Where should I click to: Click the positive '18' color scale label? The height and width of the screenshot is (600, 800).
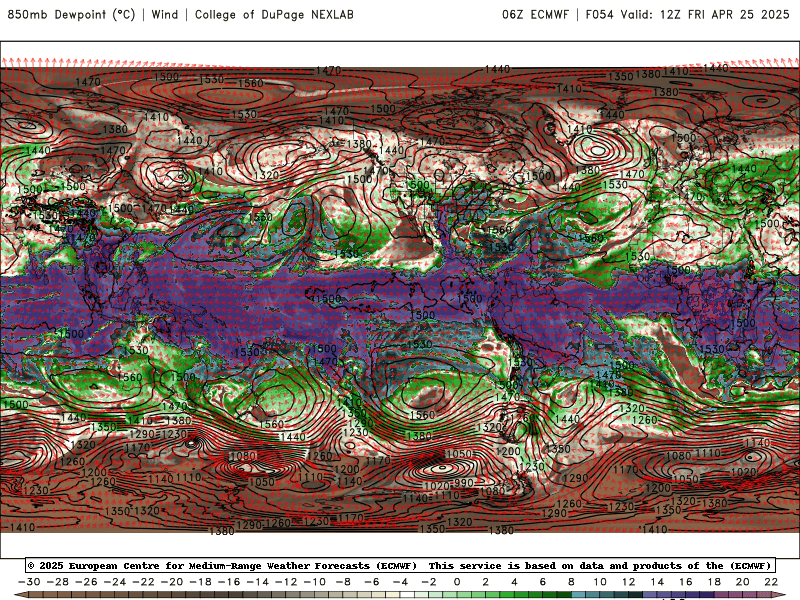pos(714,582)
